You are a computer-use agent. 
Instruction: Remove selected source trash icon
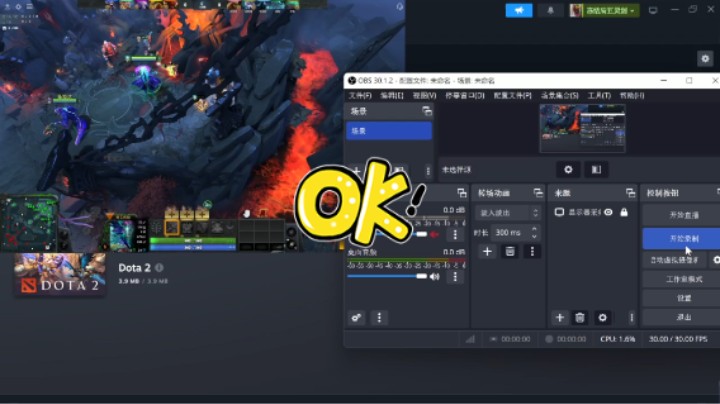[x=580, y=318]
